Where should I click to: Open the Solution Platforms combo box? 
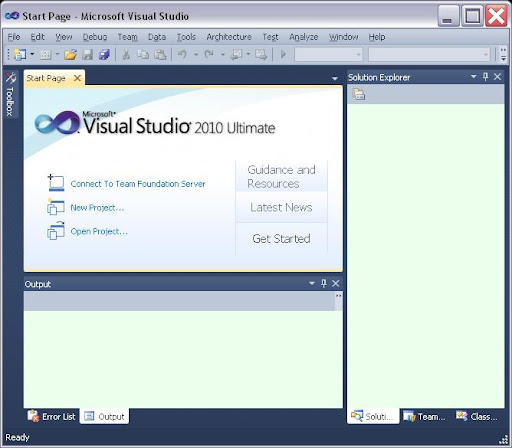(x=429, y=54)
